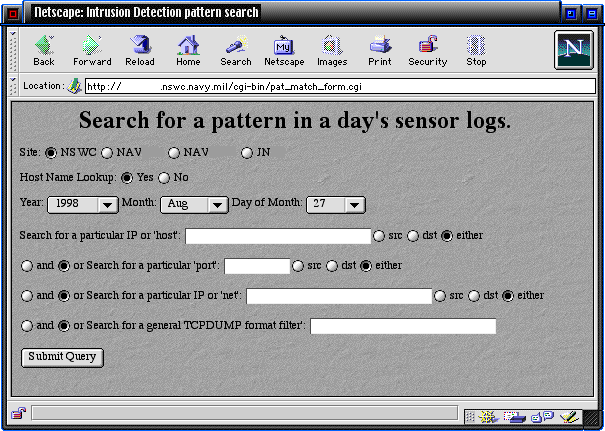Click the Location URL field
The image size is (605, 431).
coord(340,86)
